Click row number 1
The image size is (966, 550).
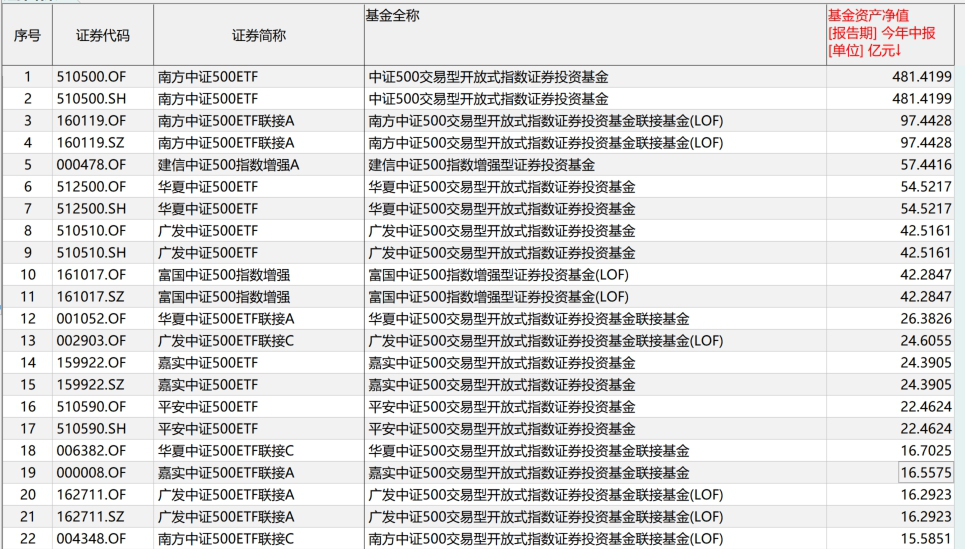27,77
